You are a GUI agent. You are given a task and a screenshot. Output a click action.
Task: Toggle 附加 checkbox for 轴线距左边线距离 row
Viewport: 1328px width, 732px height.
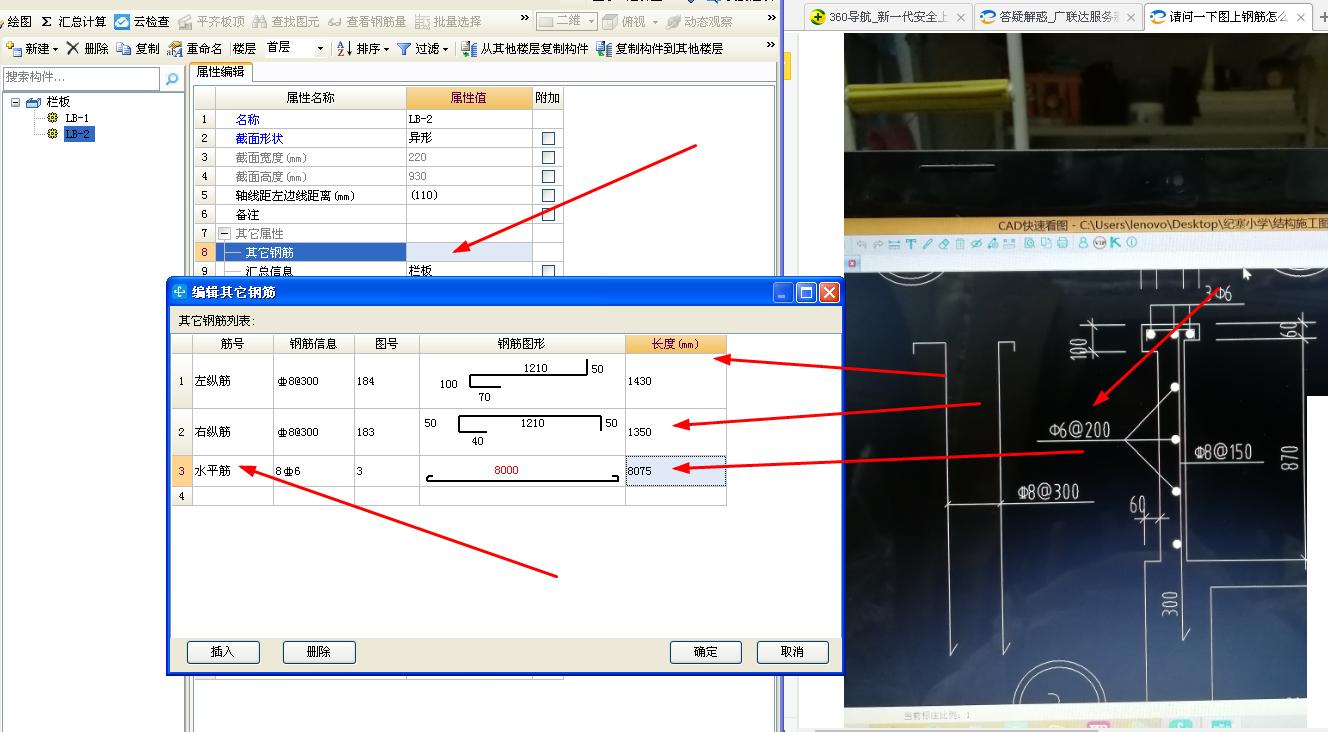click(x=548, y=195)
